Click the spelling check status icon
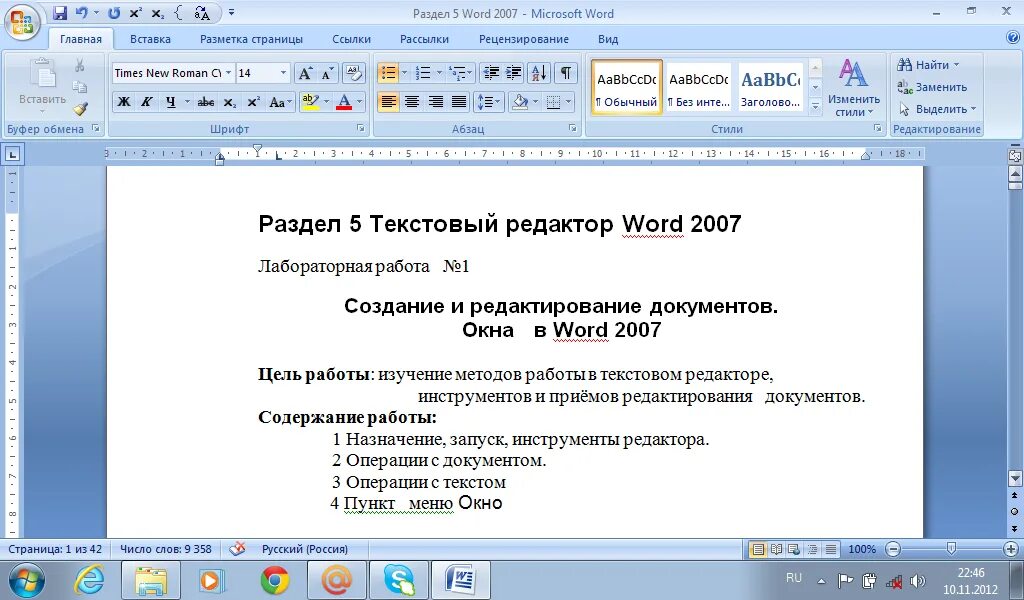 coord(237,549)
